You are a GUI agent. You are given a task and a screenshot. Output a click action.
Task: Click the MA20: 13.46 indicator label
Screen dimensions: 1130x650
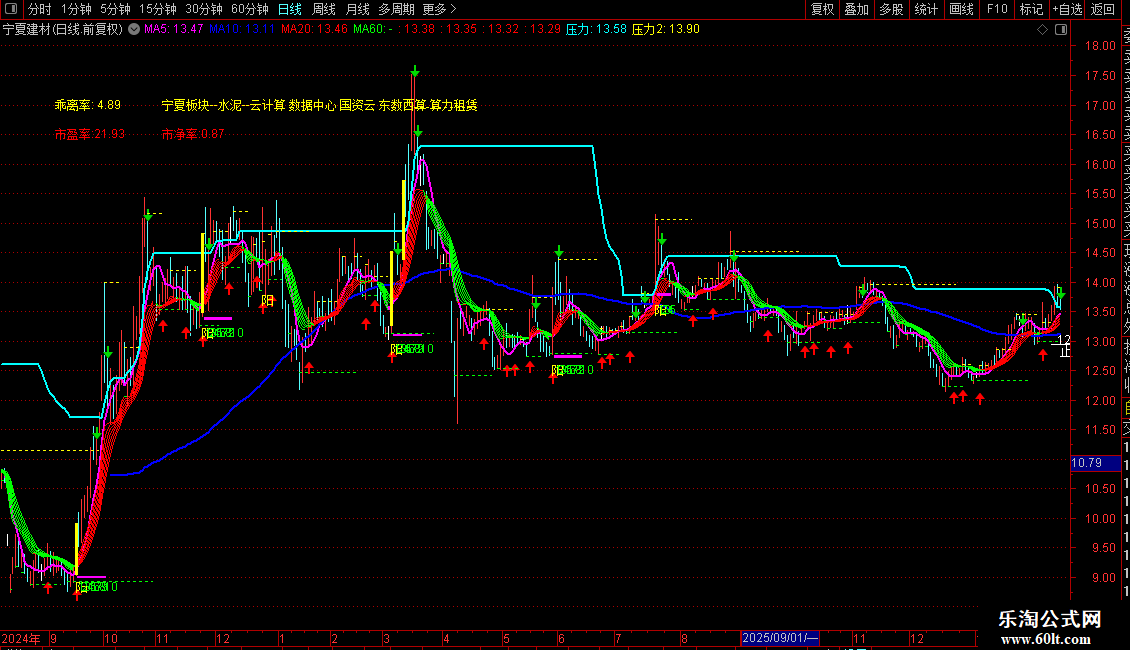click(x=314, y=29)
